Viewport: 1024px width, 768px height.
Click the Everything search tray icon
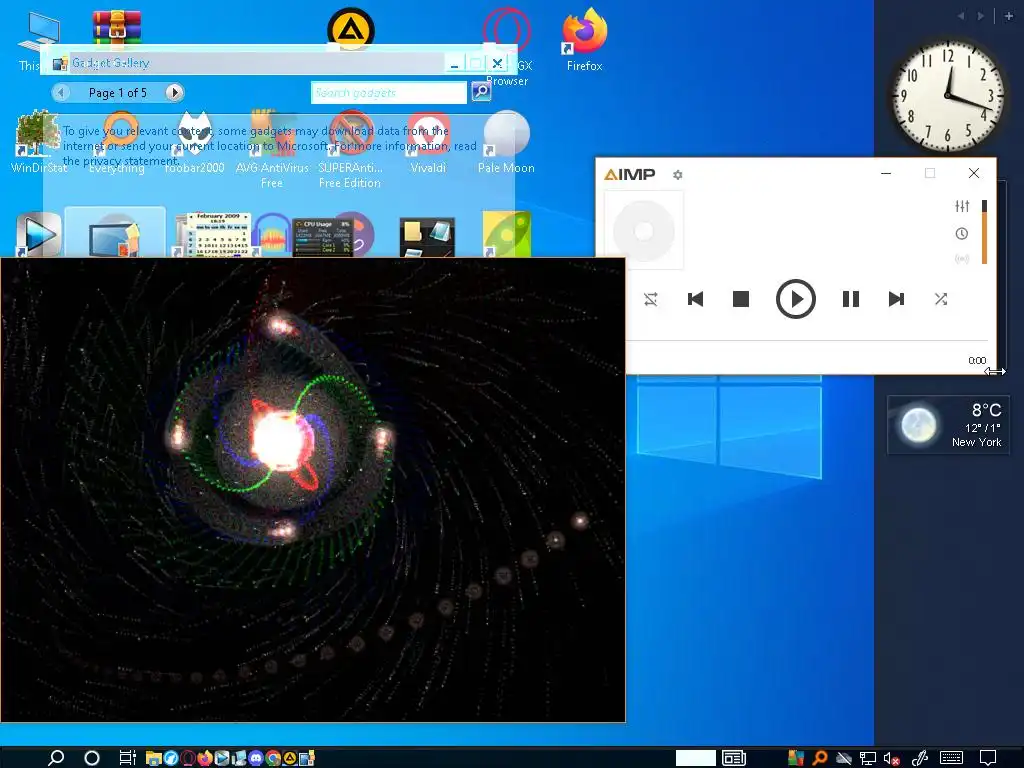[819, 758]
